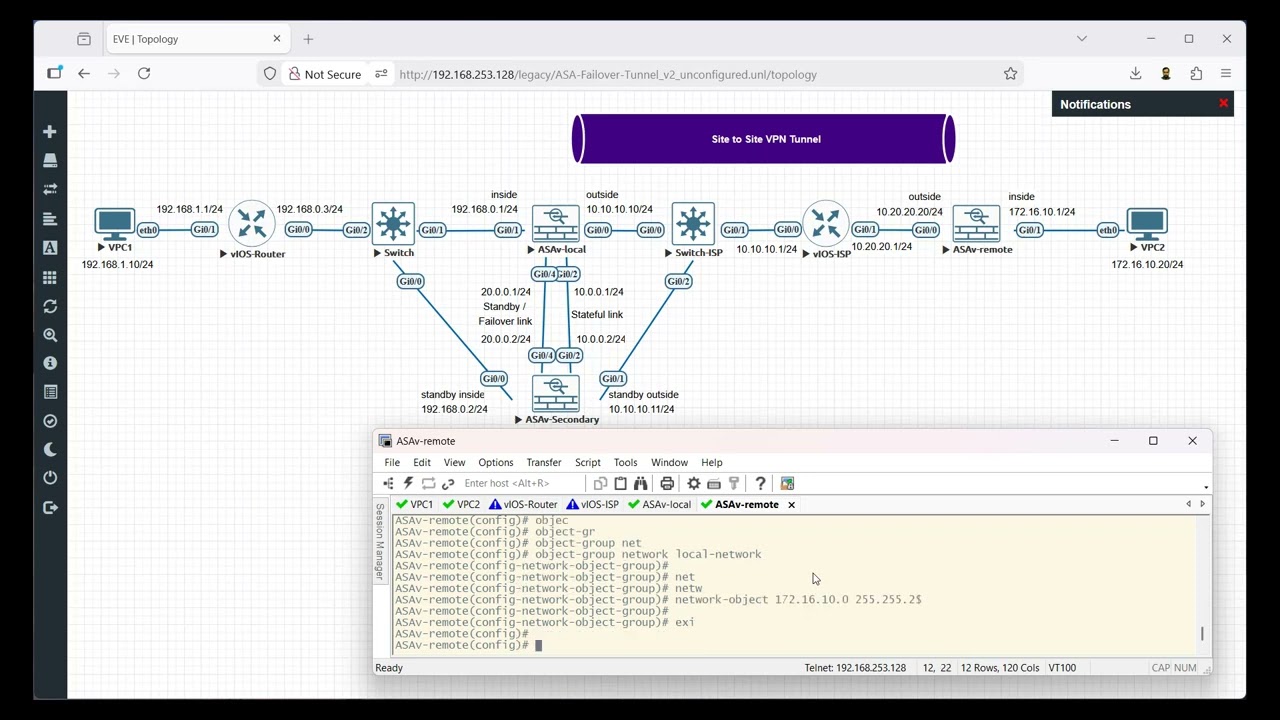This screenshot has width=1280, height=720.
Task: Click the Public-key key icon in SecureCRT toolbar
Action: point(734,484)
